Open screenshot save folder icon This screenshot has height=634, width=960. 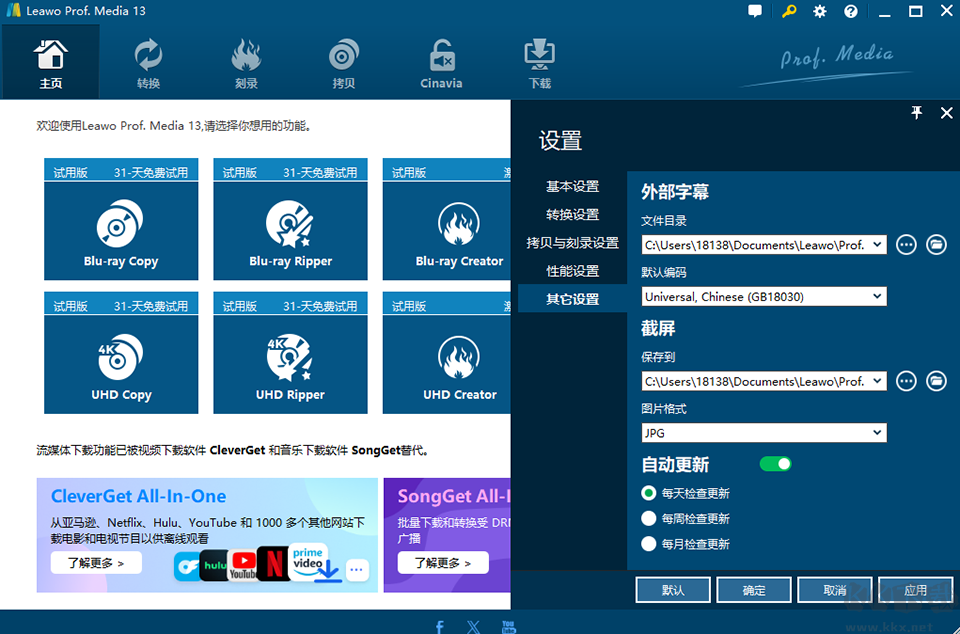936,381
